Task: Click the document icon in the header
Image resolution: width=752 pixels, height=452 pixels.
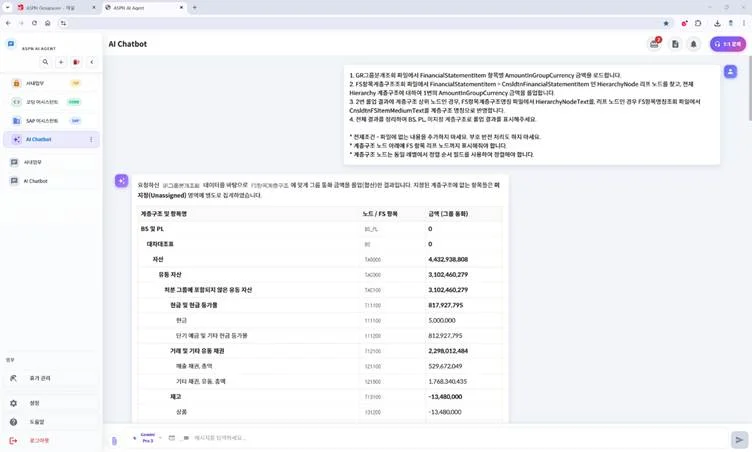Action: tap(675, 44)
